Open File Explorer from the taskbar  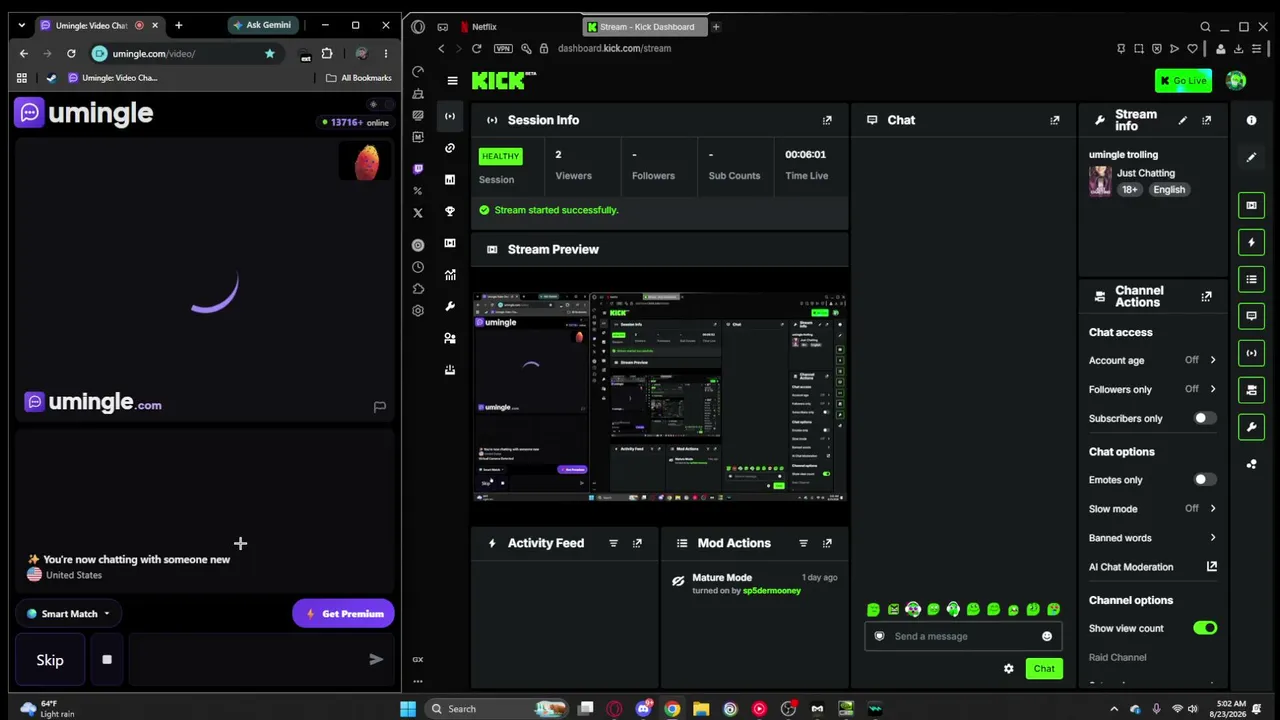coord(701,709)
